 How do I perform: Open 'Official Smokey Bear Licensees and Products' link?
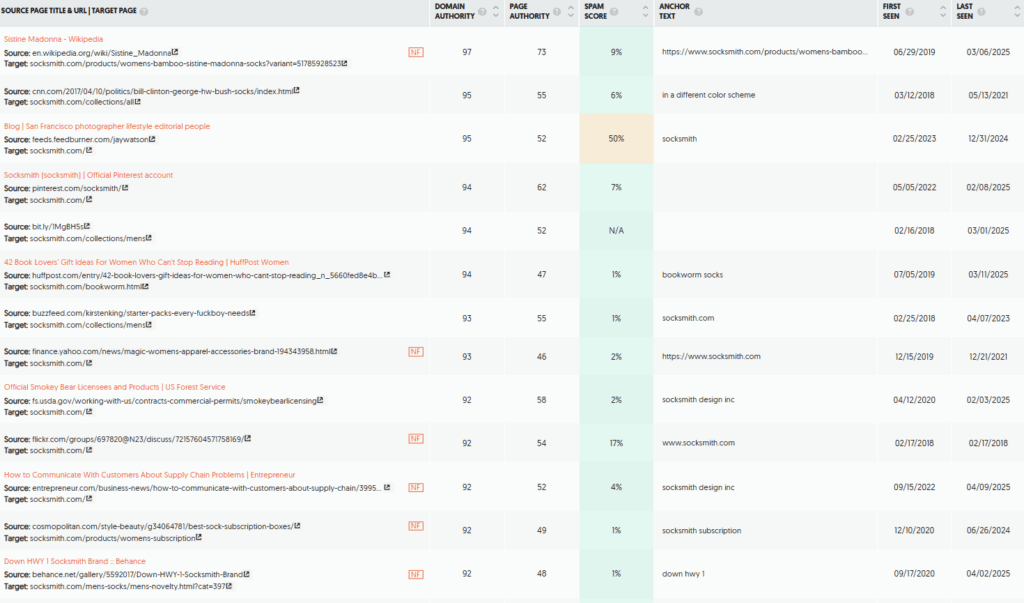pyautogui.click(x=115, y=387)
